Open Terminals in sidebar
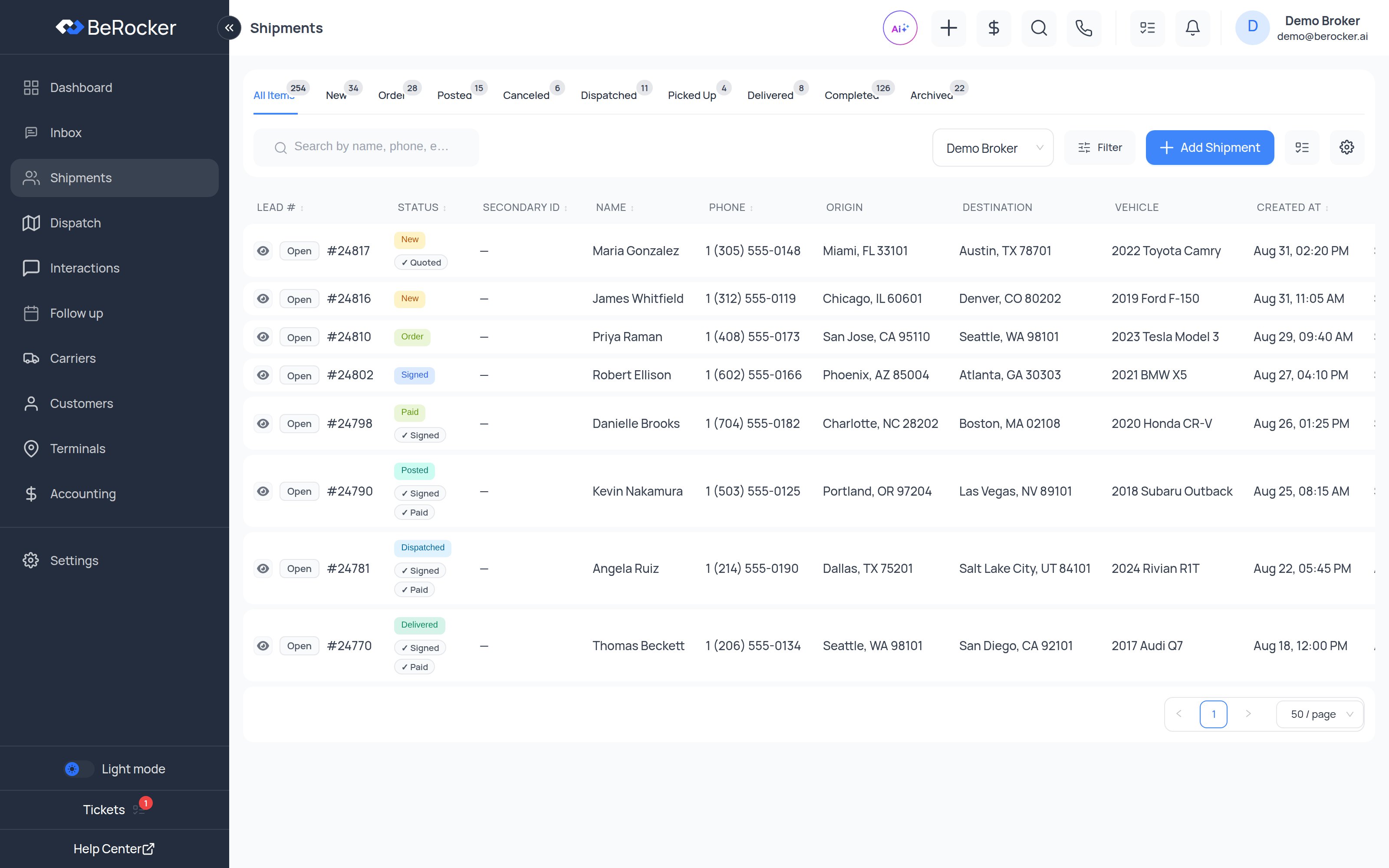 pyautogui.click(x=115, y=448)
